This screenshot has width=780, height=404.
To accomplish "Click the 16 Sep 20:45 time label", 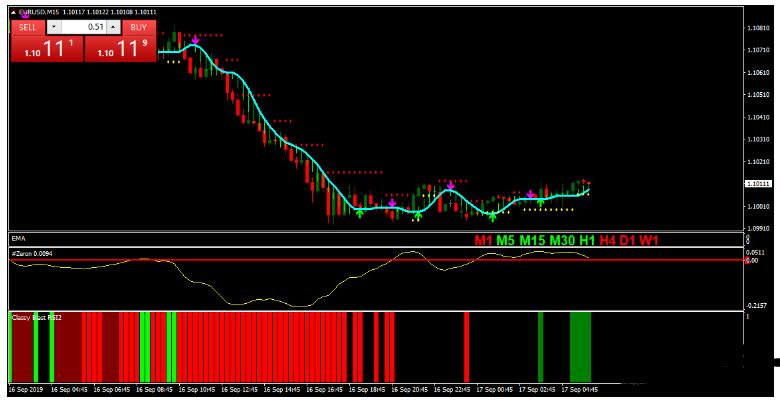I will point(410,390).
